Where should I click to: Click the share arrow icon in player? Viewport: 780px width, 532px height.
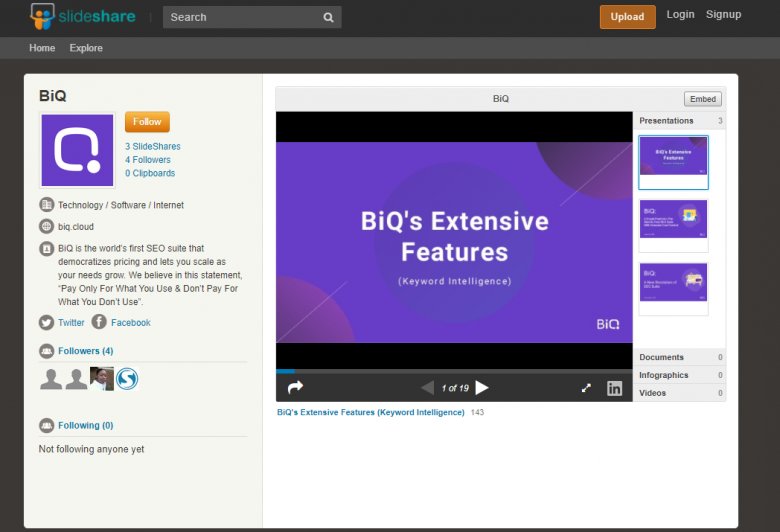[x=295, y=387]
